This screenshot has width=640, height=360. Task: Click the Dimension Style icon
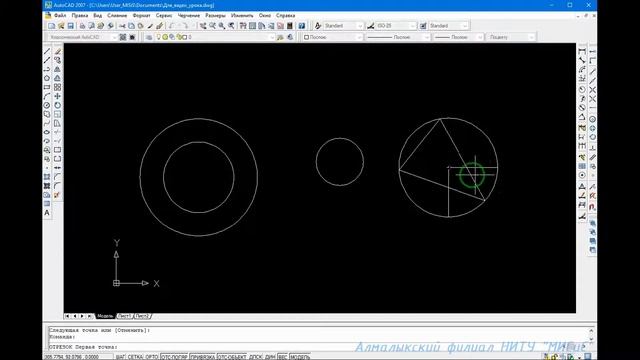[371, 26]
